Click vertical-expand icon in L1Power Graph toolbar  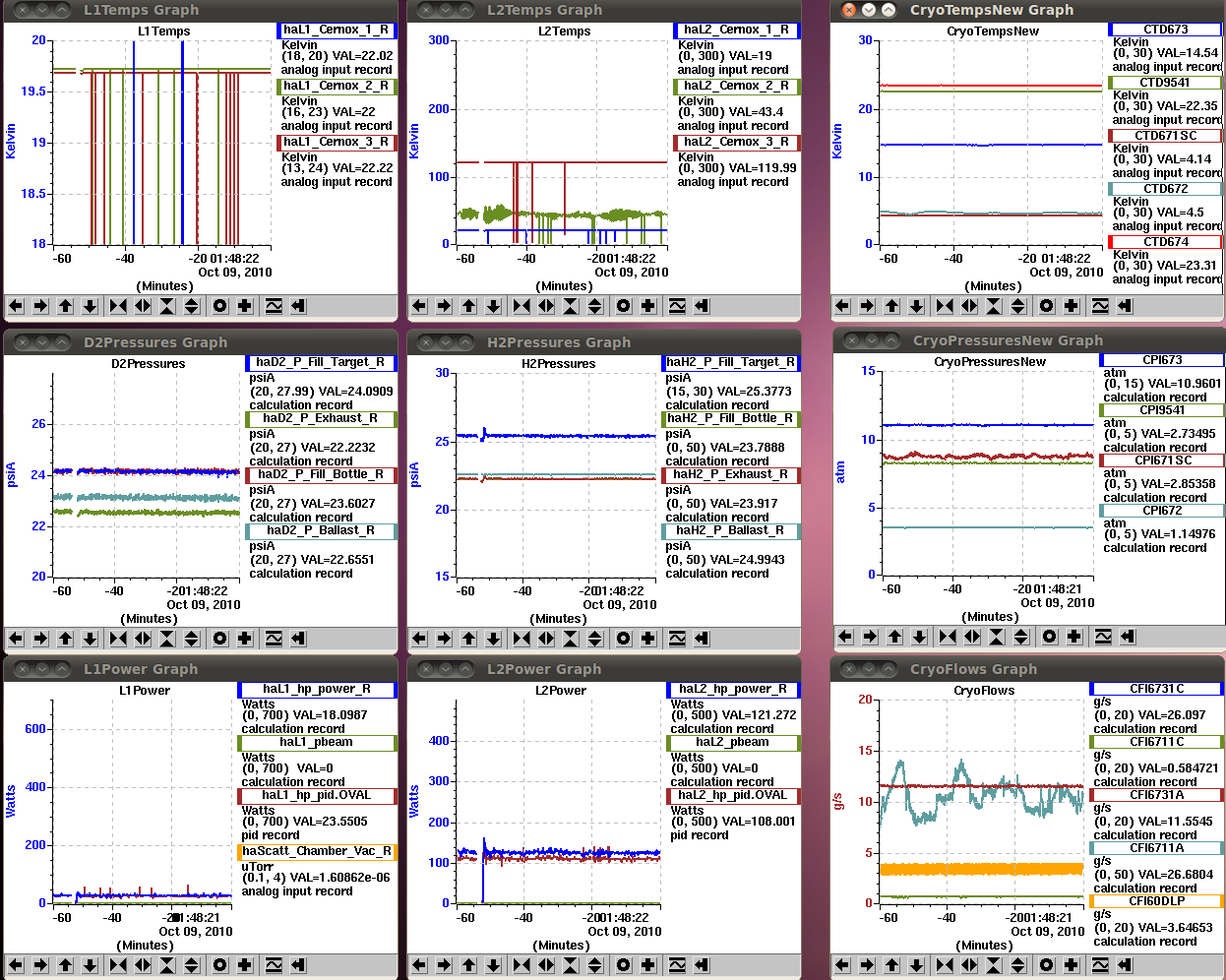(x=192, y=965)
